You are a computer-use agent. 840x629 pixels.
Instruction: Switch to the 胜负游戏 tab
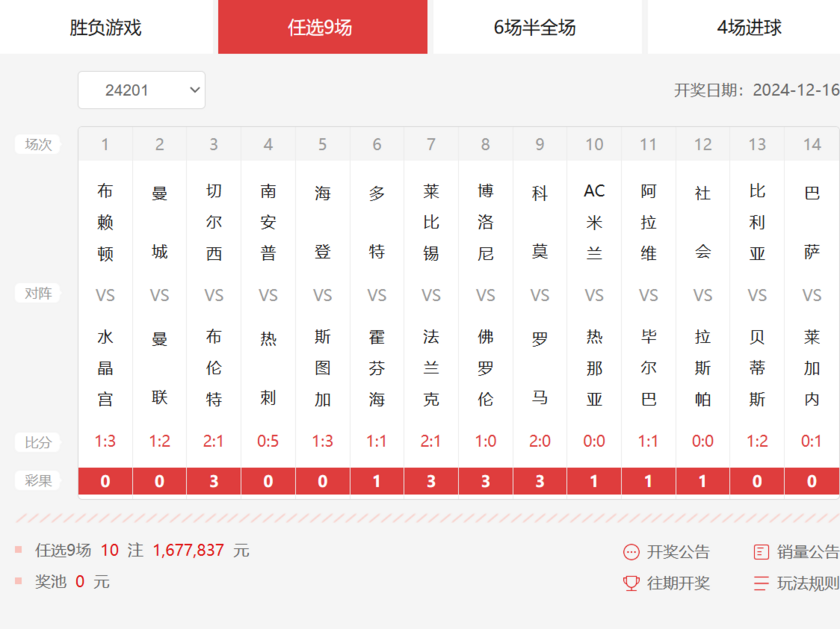(106, 27)
